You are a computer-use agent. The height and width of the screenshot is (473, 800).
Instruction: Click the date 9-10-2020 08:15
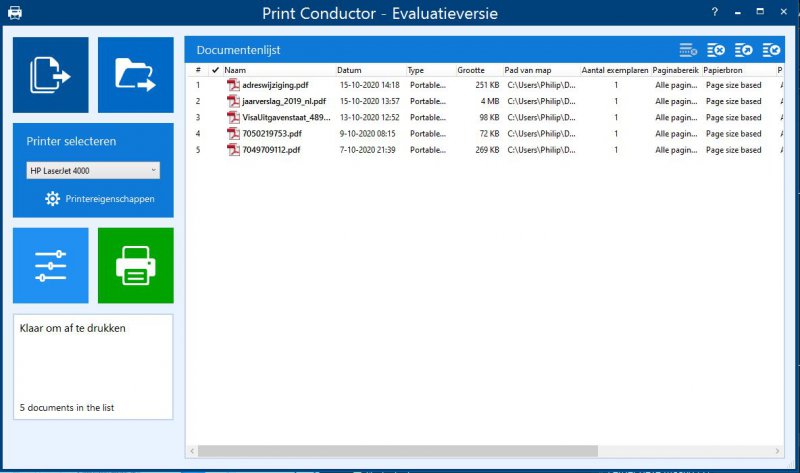pyautogui.click(x=368, y=134)
